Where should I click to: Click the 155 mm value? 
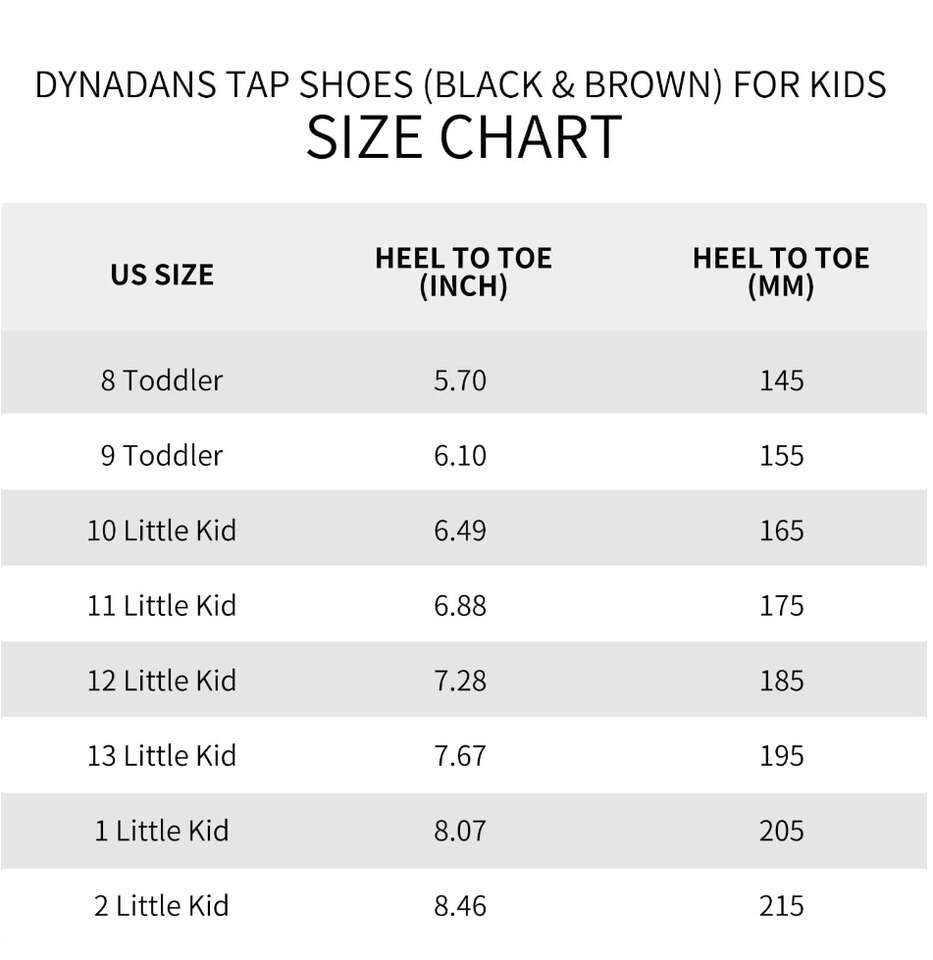point(781,455)
